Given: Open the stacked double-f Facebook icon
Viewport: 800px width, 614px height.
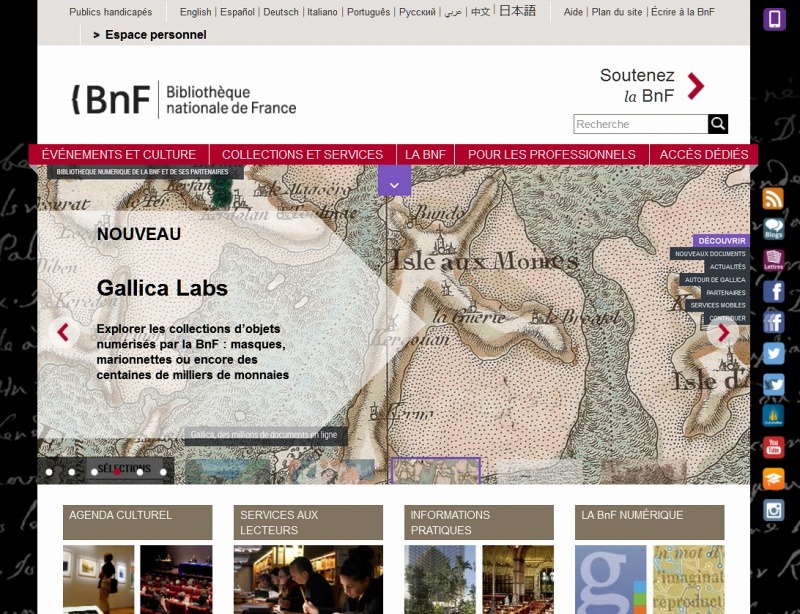Looking at the screenshot, I should [x=773, y=323].
